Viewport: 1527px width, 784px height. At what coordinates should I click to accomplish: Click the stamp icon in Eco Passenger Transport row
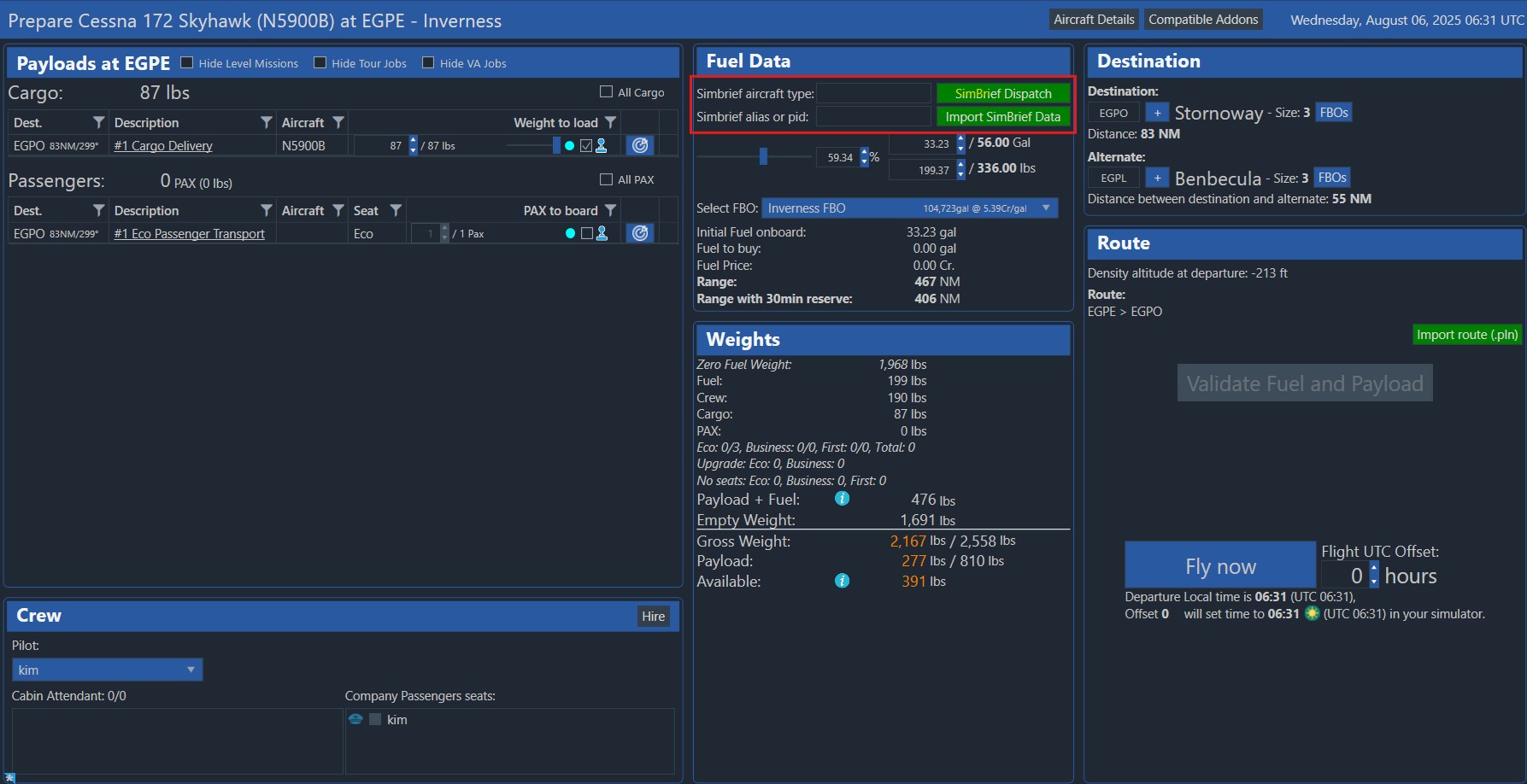click(602, 233)
